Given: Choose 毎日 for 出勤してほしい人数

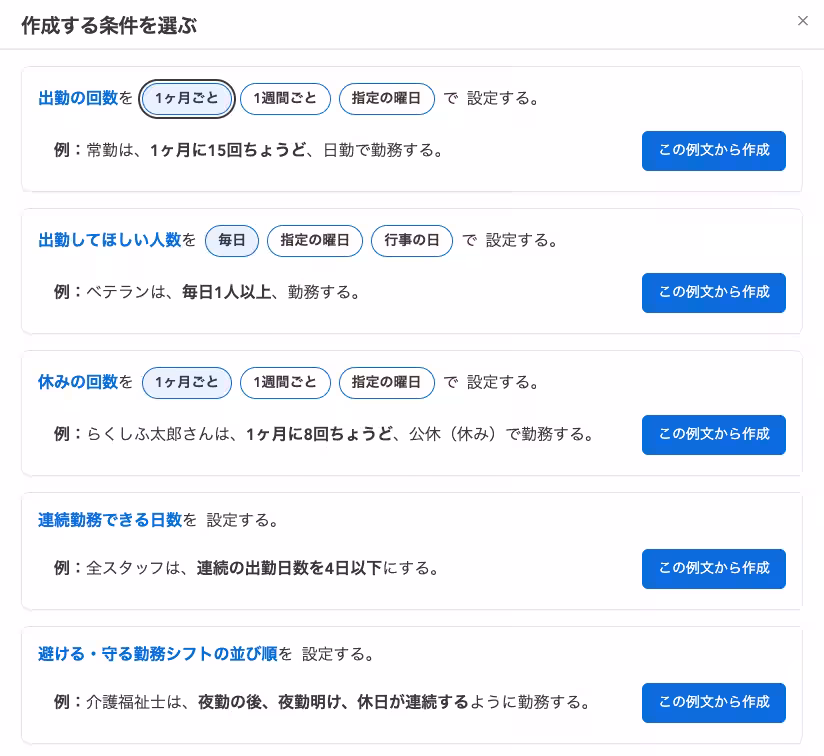Looking at the screenshot, I should (232, 241).
